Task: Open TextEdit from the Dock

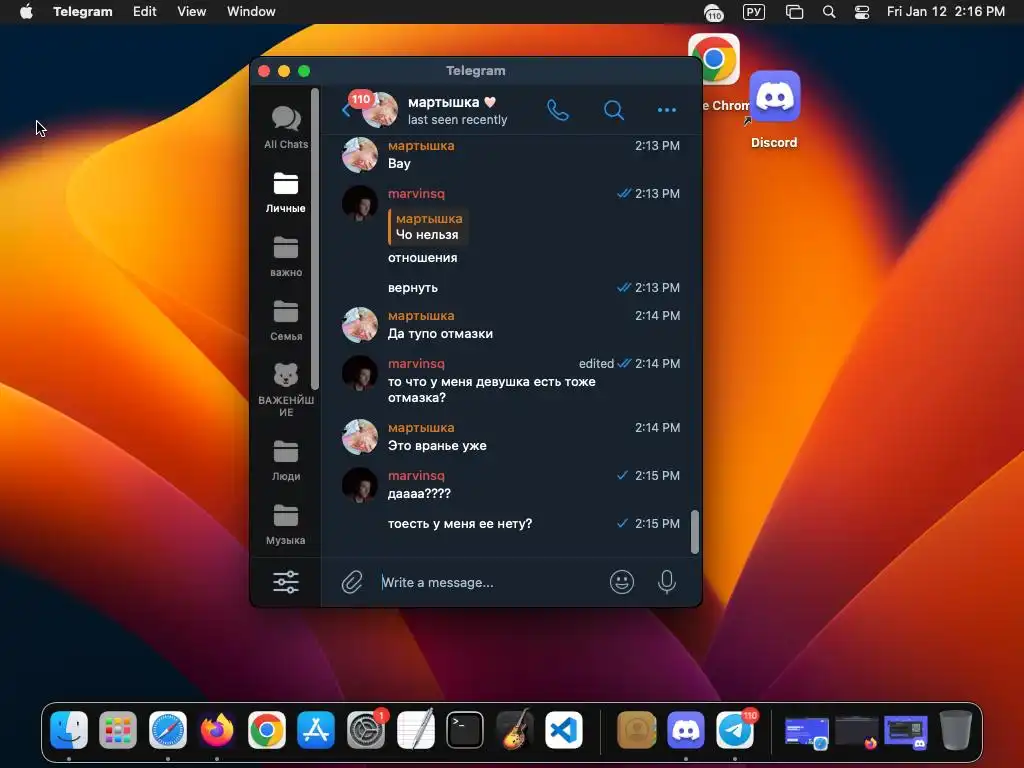Action: pos(415,730)
